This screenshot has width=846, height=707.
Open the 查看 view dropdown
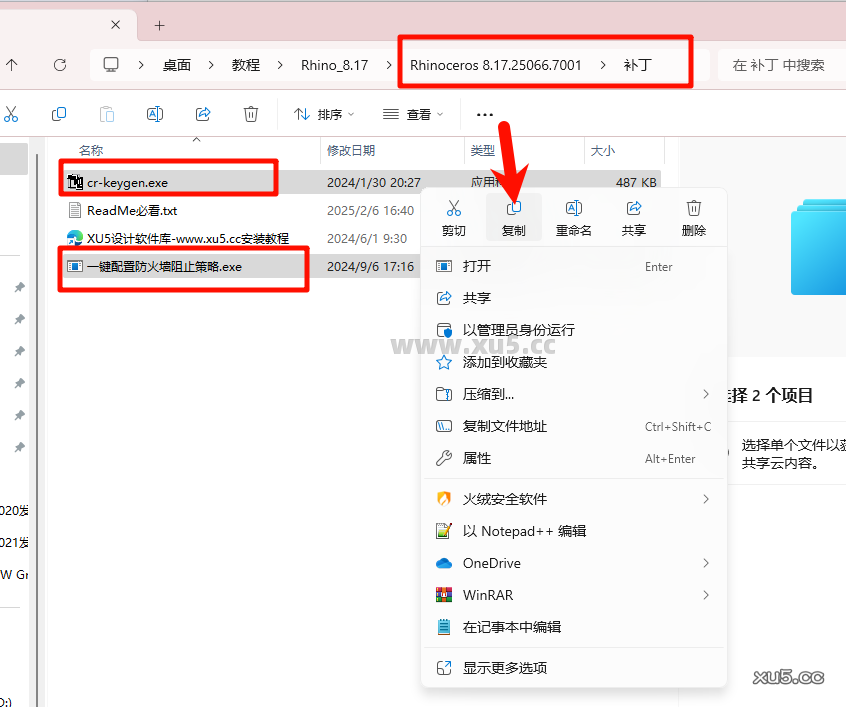(x=413, y=114)
